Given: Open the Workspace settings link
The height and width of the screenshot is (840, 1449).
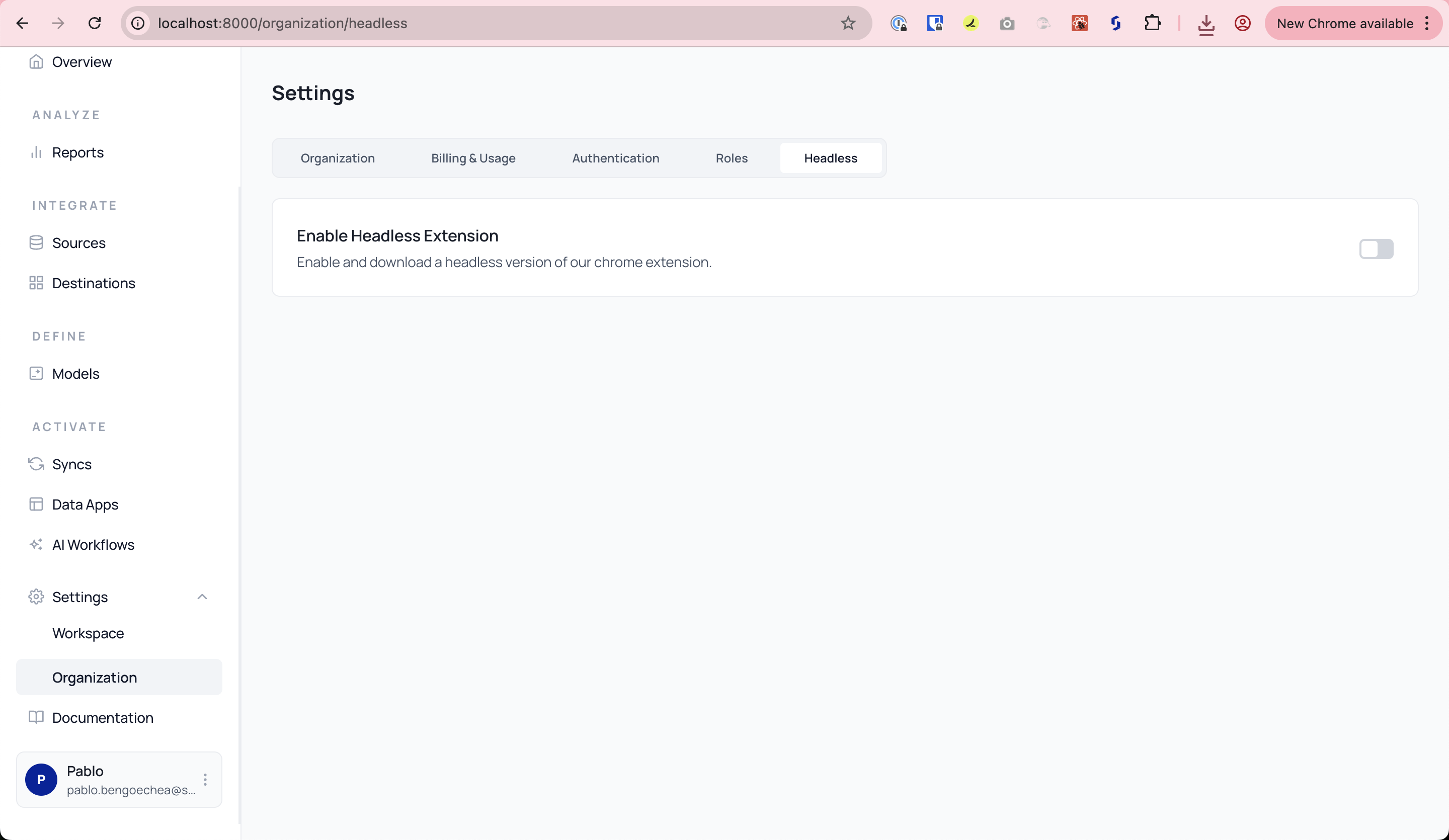Looking at the screenshot, I should point(88,633).
